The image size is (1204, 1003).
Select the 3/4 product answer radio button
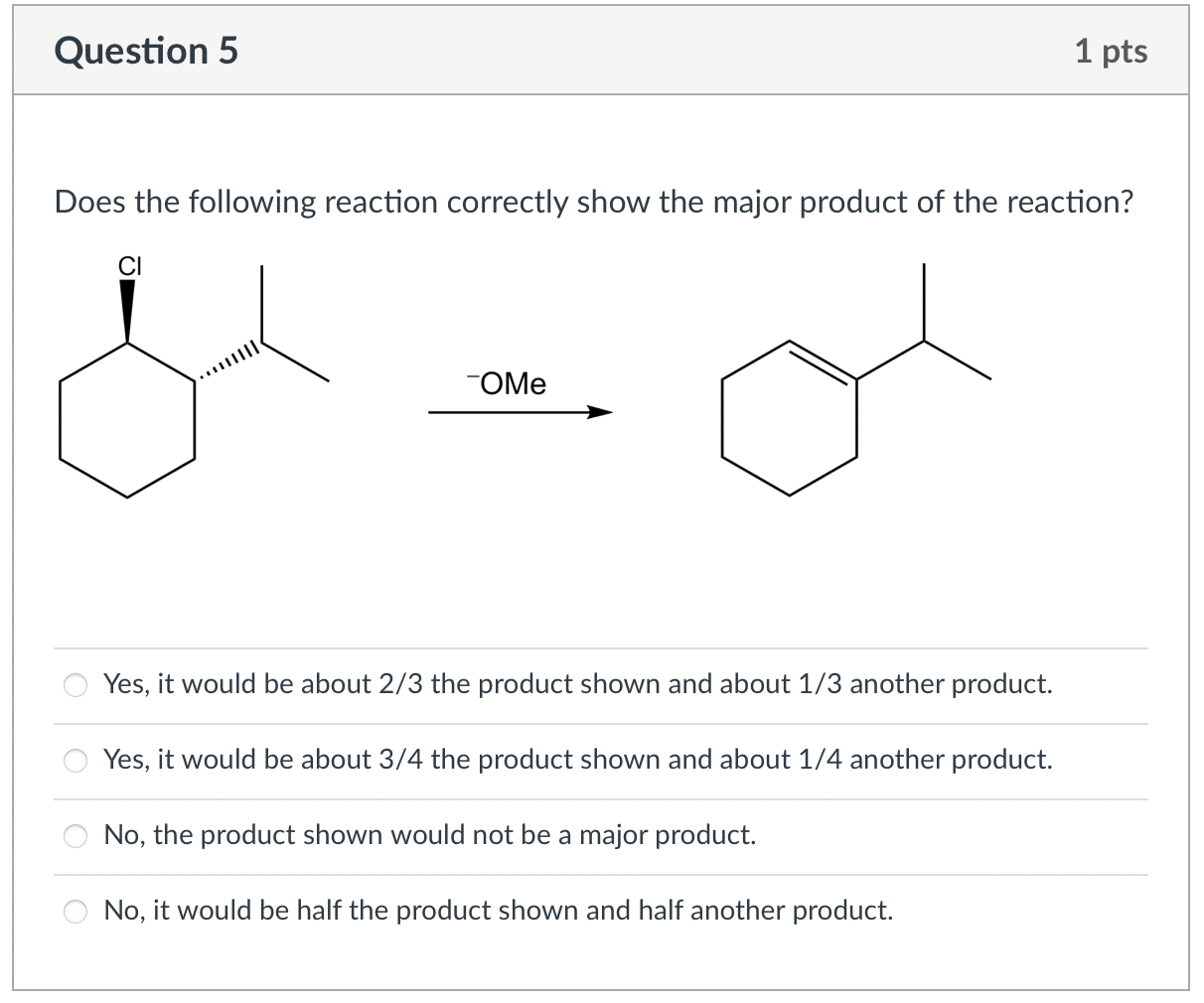(75, 761)
